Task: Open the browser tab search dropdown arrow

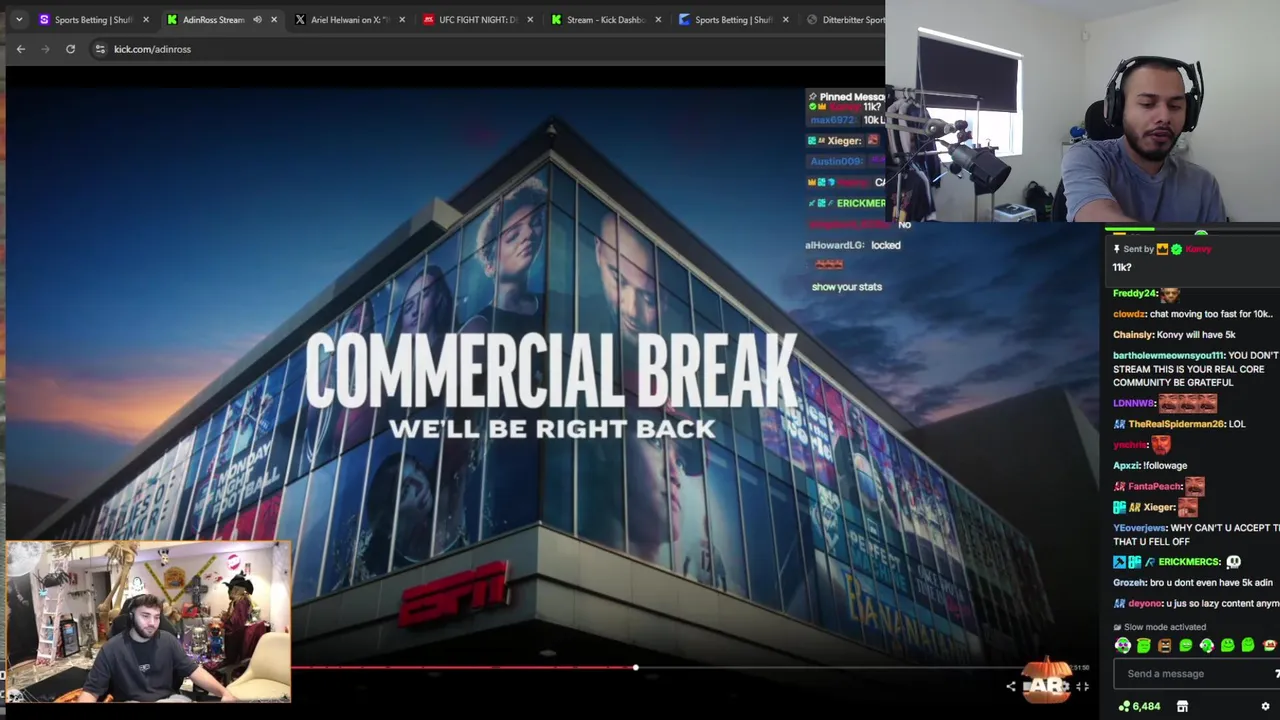Action: point(18,19)
